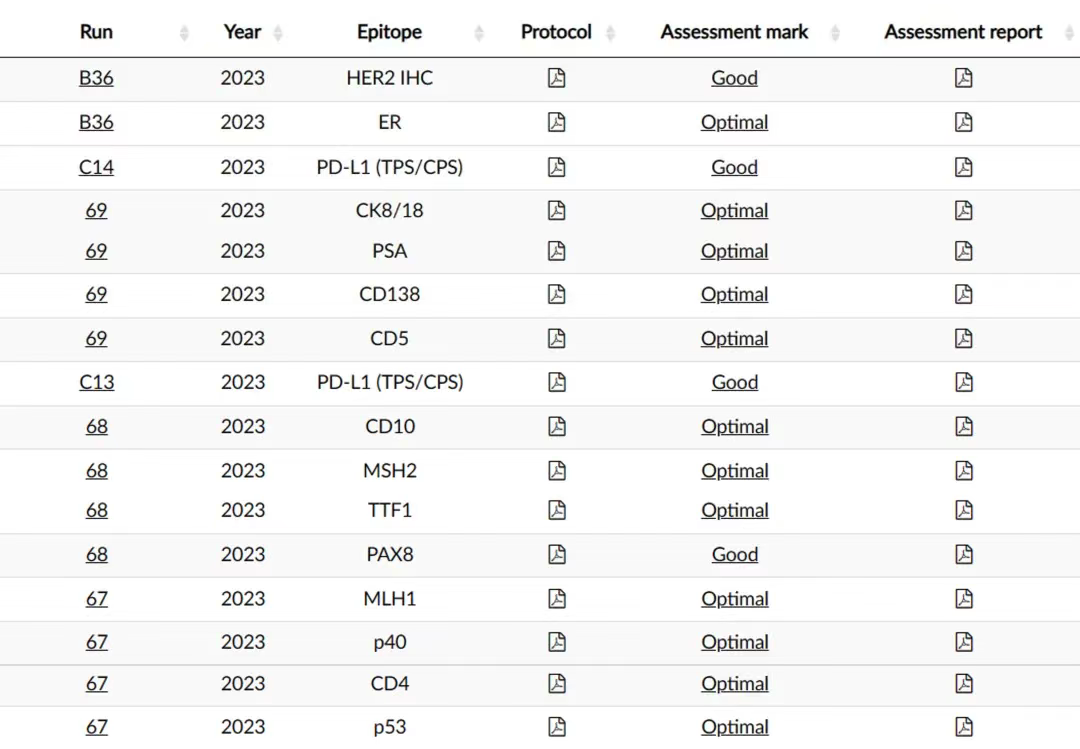
Task: Open run B36 link in HER2 IHC row
Action: [x=96, y=78]
